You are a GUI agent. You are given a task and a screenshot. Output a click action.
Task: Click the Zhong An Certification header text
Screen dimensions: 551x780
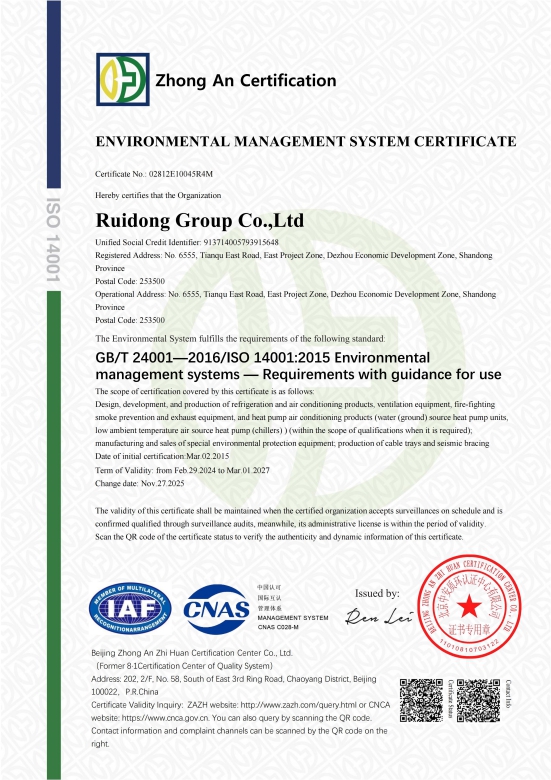(x=246, y=81)
